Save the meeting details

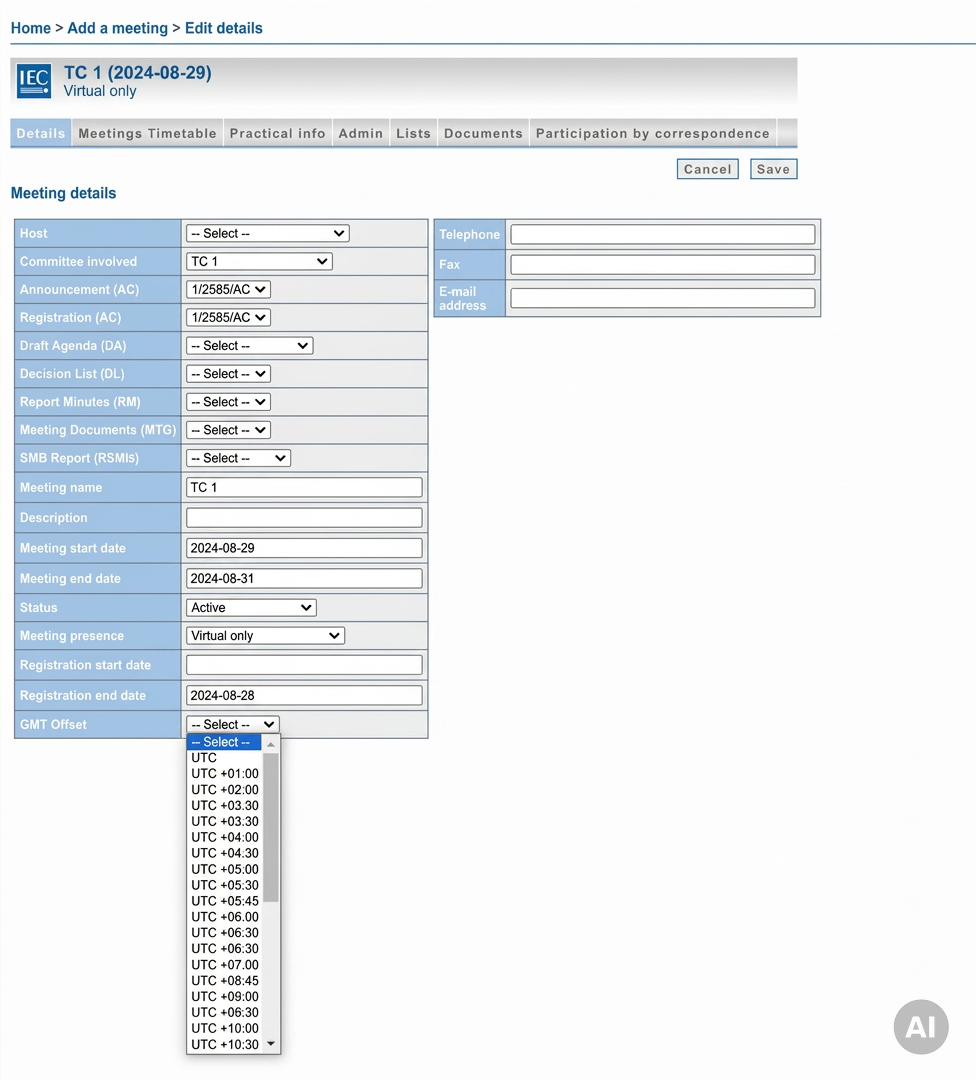[773, 169]
